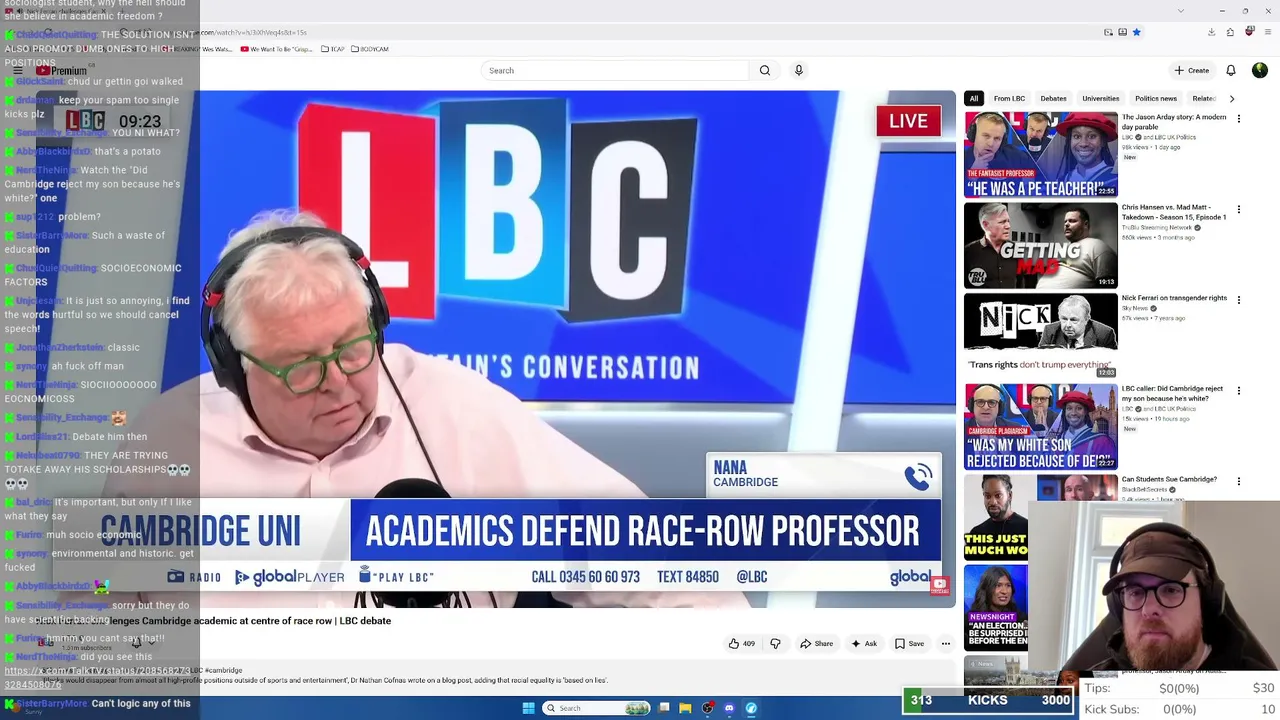Screen dimensions: 1280x720
Task: Expand filter chips with right arrow
Action: tap(1231, 99)
